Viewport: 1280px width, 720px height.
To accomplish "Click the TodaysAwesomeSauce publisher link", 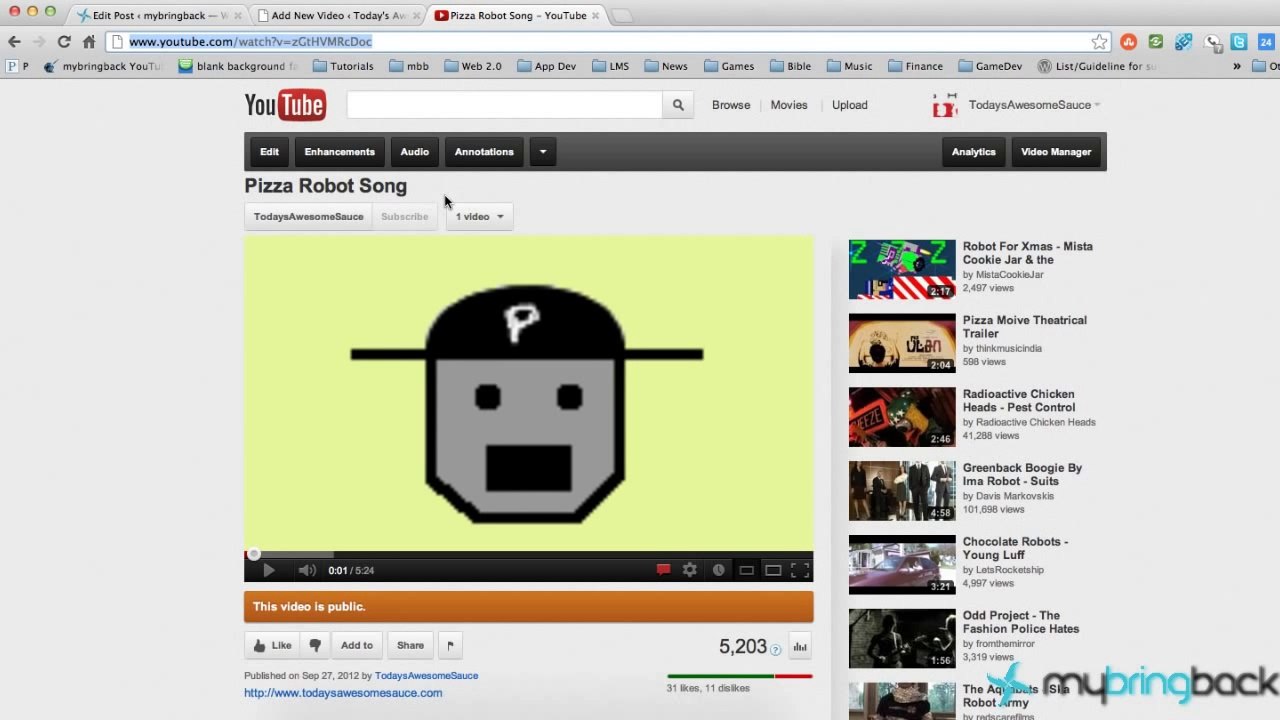I will point(426,676).
